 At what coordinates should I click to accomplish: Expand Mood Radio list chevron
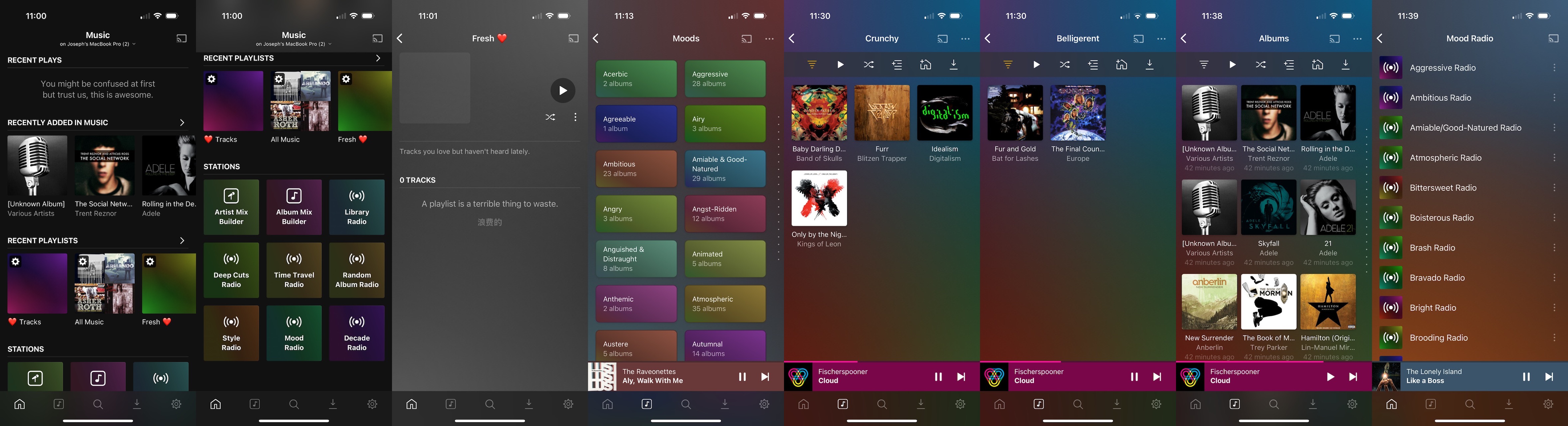(x=1383, y=38)
